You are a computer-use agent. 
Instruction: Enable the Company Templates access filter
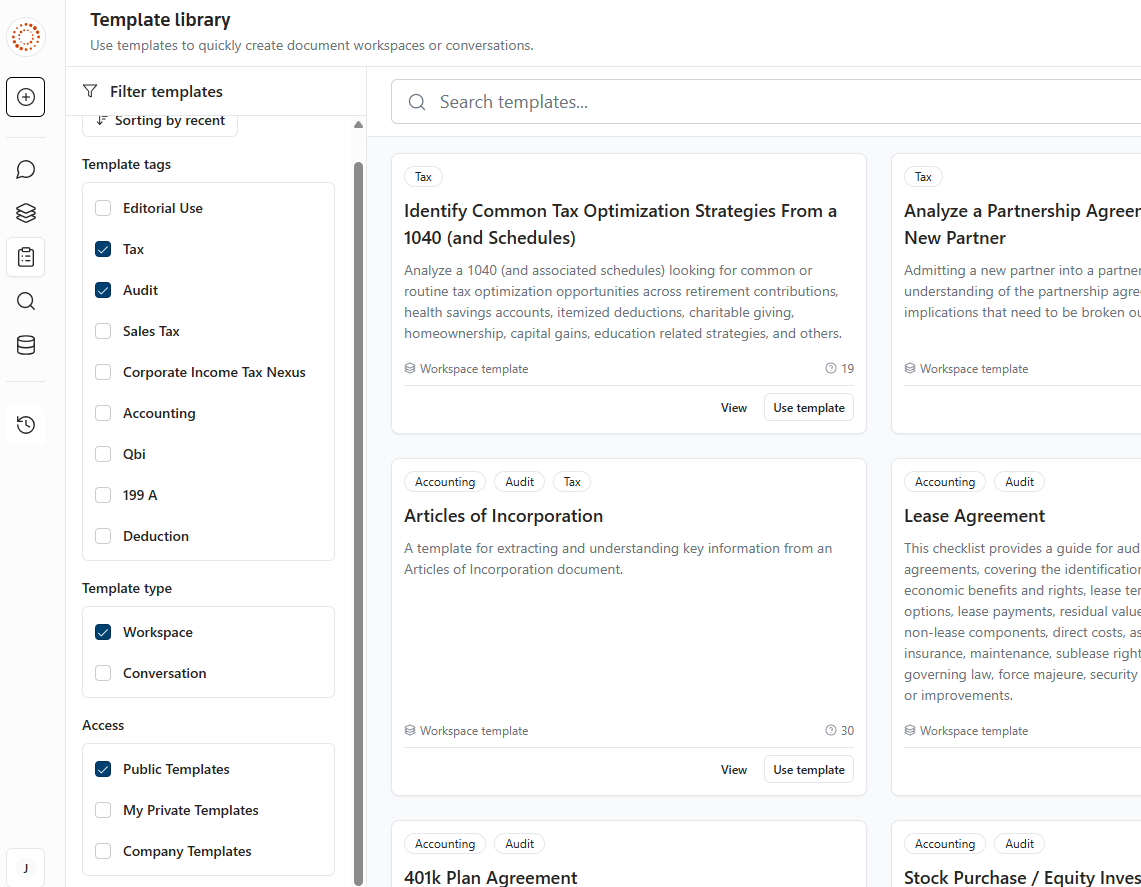pos(103,852)
